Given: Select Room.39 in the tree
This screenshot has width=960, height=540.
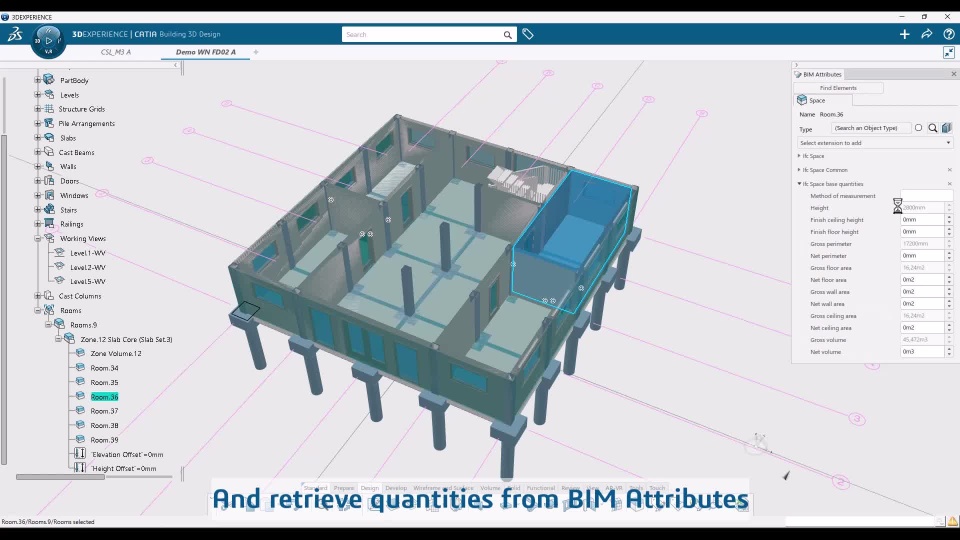Looking at the screenshot, I should (x=104, y=440).
